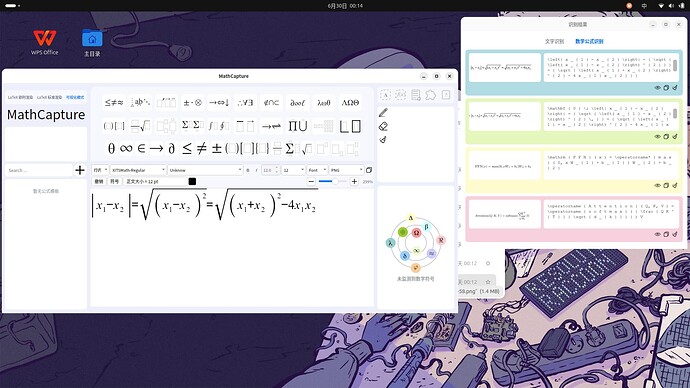Open the first dropdown left of XITSMath-Regular
The height and width of the screenshot is (388, 690).
[100, 170]
